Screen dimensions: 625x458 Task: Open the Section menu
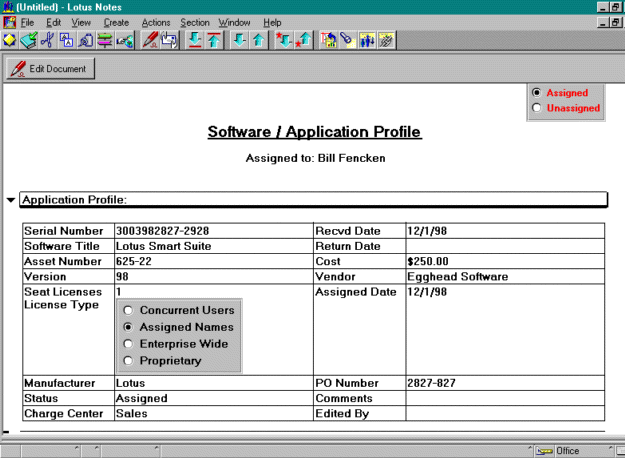pos(195,23)
